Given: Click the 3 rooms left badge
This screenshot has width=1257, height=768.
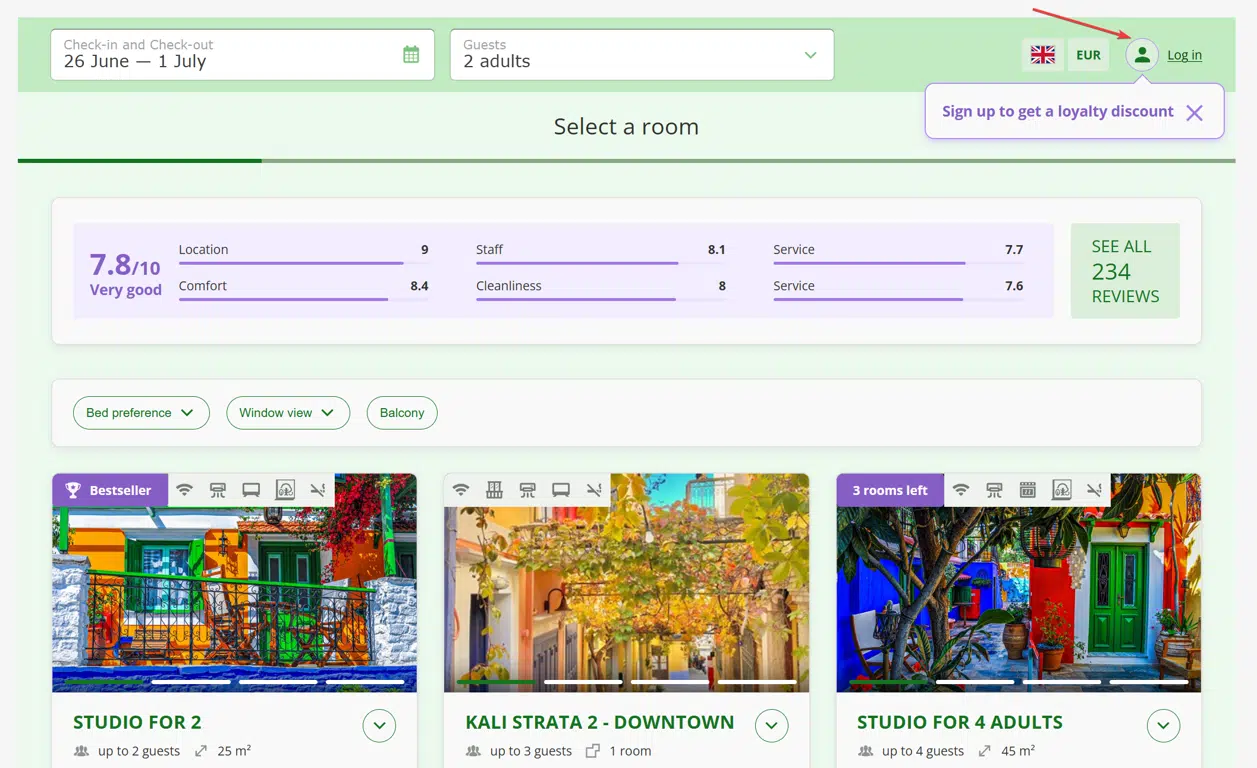Looking at the screenshot, I should pos(890,490).
